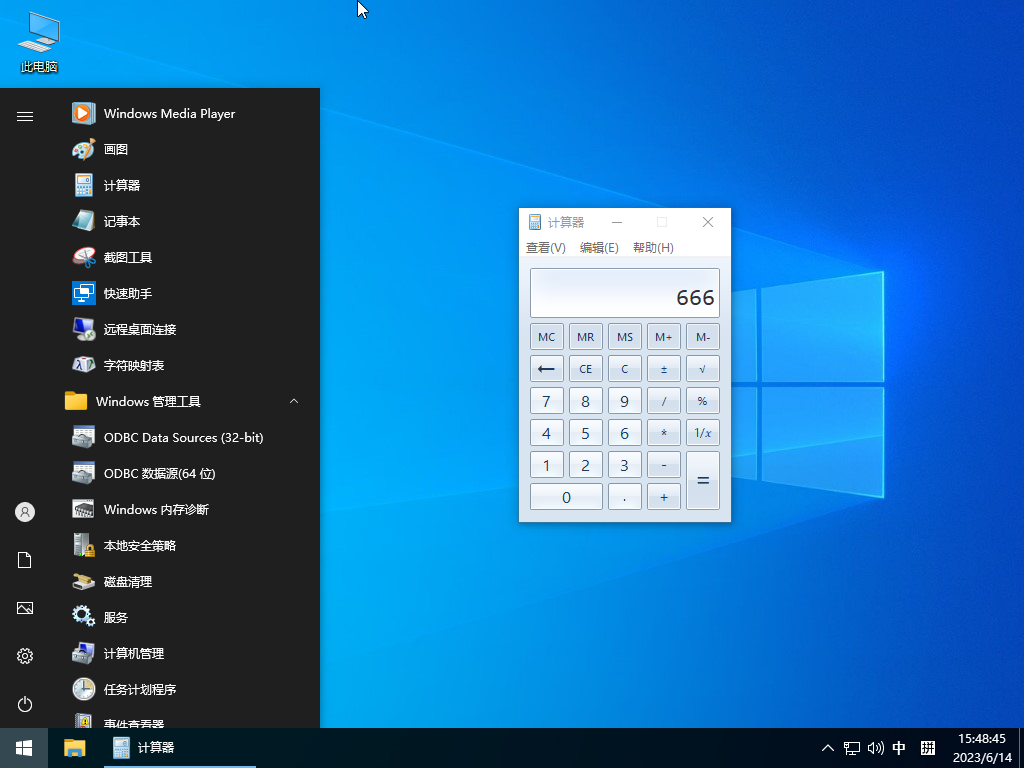Click the C clear button

(x=625, y=369)
